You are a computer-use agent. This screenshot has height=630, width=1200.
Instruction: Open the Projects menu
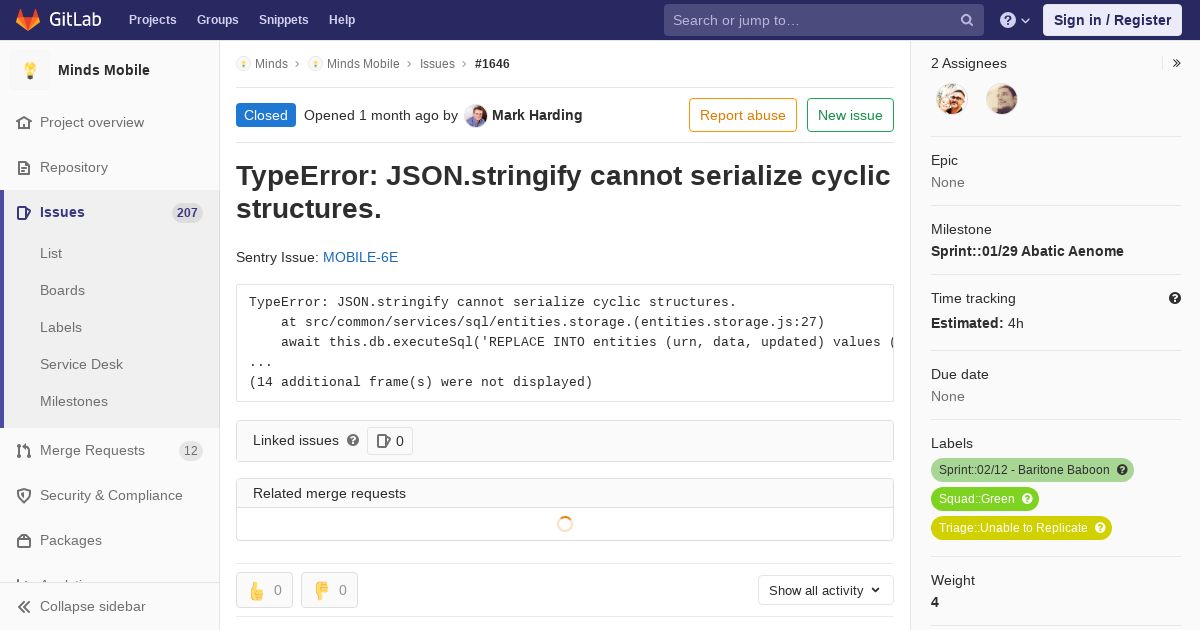[152, 20]
